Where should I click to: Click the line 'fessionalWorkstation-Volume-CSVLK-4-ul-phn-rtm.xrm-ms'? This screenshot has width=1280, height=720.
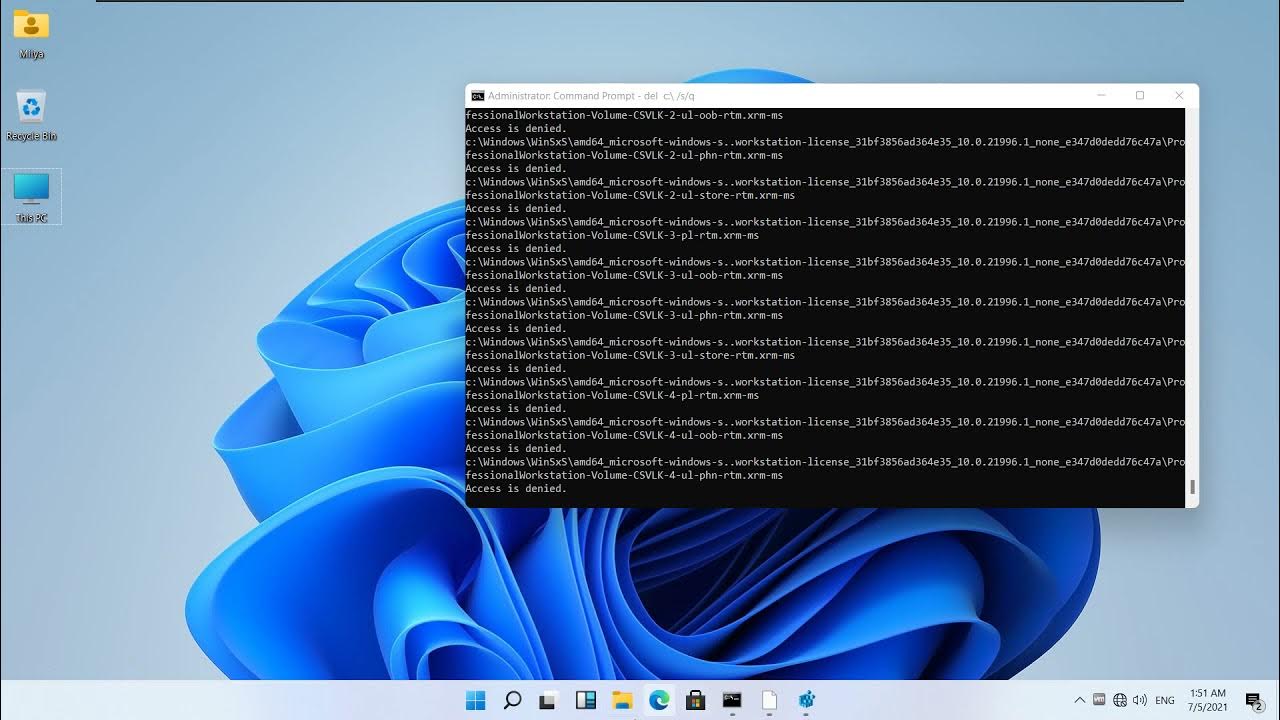point(624,475)
